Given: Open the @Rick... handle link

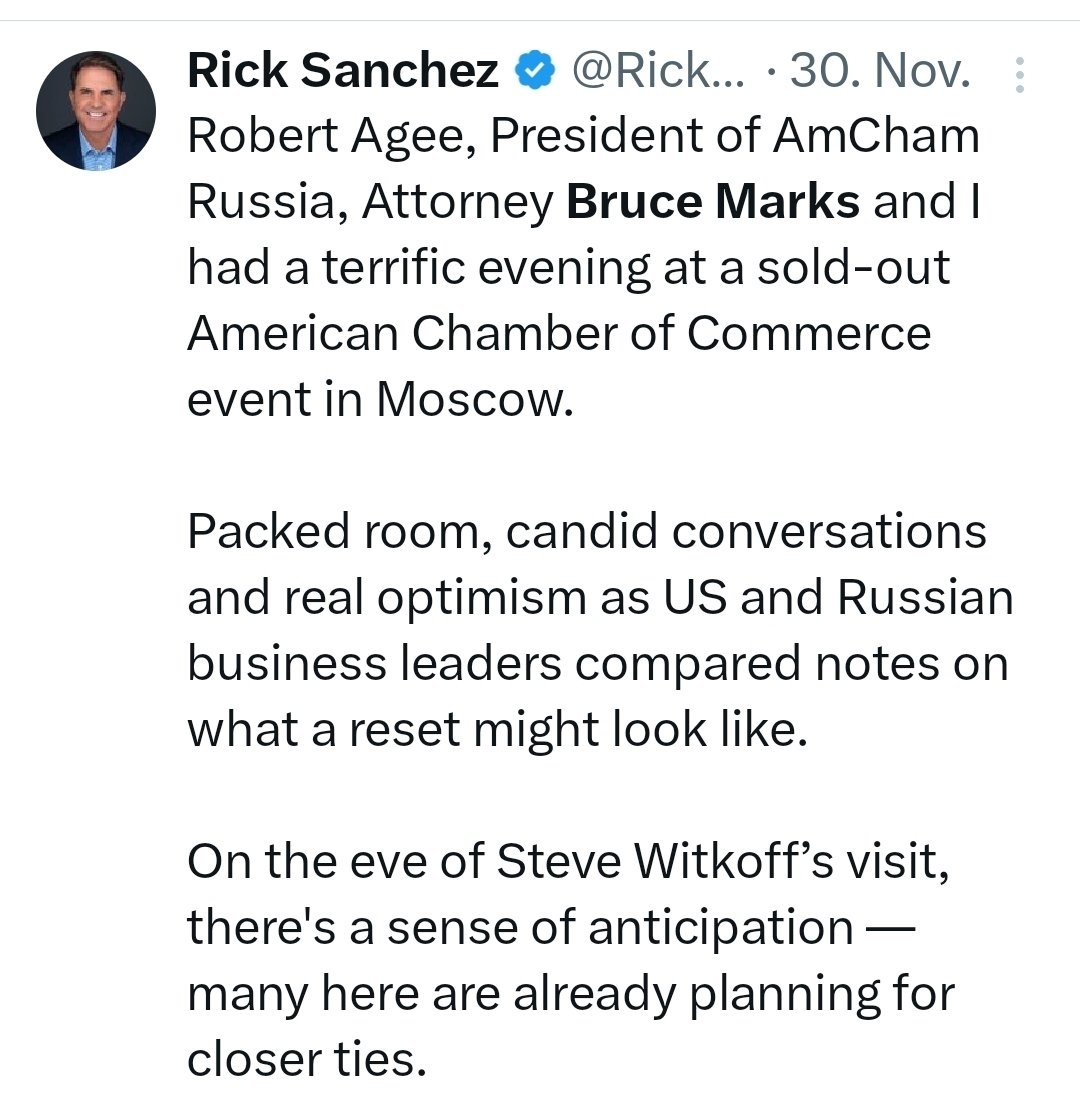Looking at the screenshot, I should point(657,72).
